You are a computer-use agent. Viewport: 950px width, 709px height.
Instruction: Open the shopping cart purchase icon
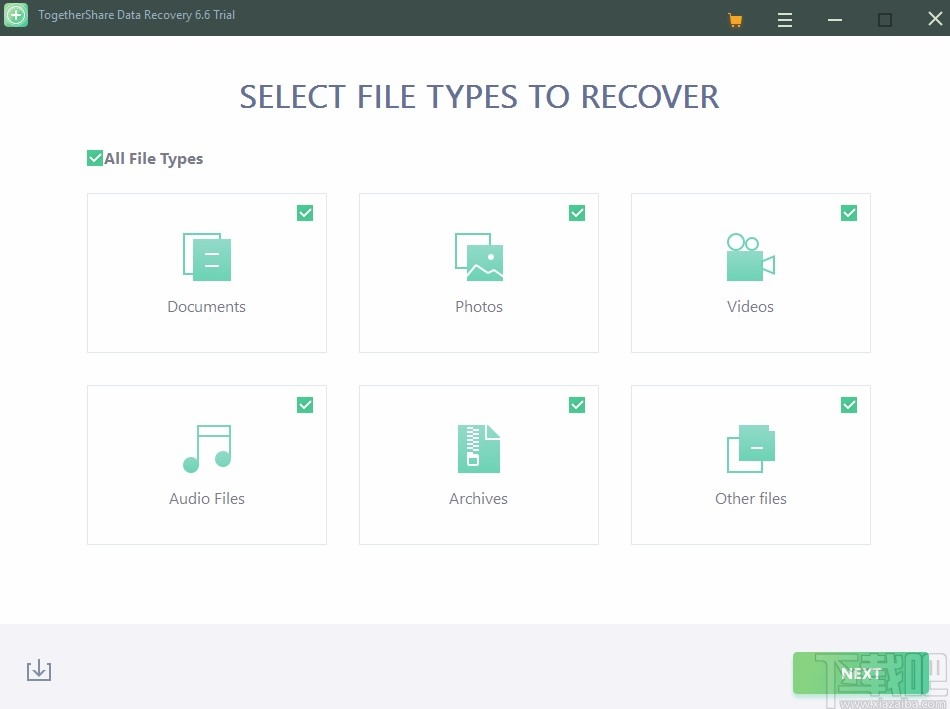tap(735, 18)
